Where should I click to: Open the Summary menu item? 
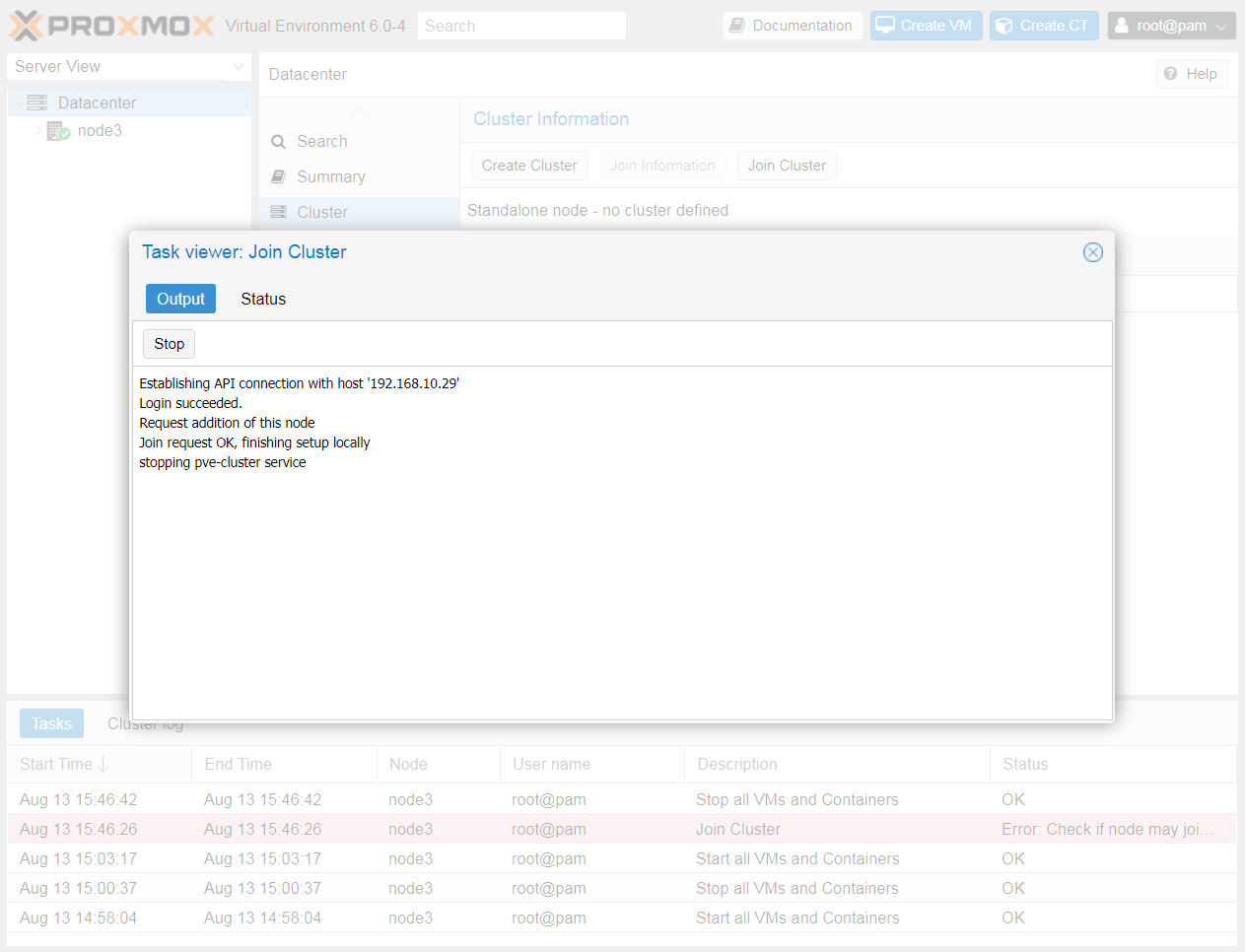tap(360, 176)
